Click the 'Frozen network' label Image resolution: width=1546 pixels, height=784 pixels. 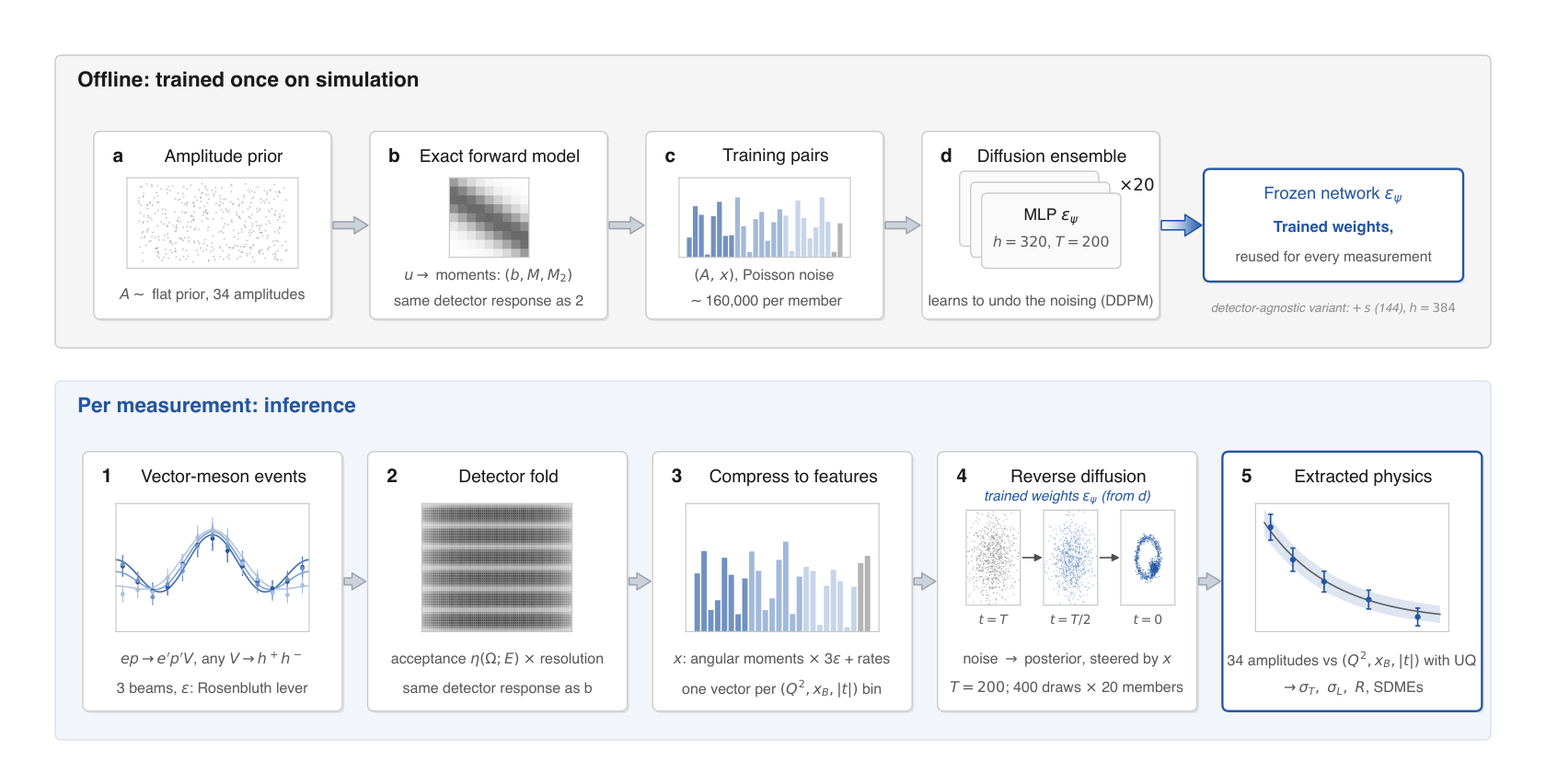click(x=1333, y=194)
